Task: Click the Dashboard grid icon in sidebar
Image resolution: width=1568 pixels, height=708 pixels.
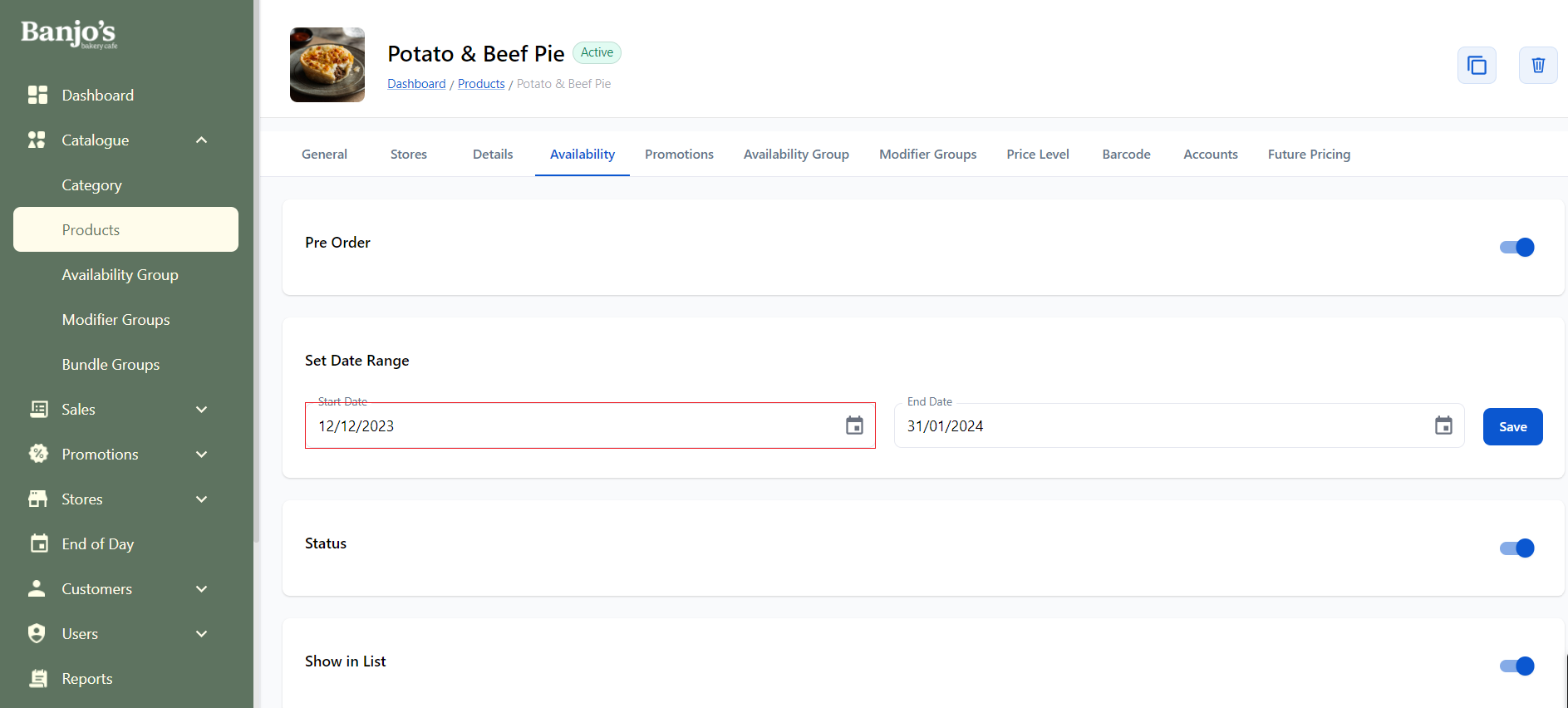Action: click(37, 96)
